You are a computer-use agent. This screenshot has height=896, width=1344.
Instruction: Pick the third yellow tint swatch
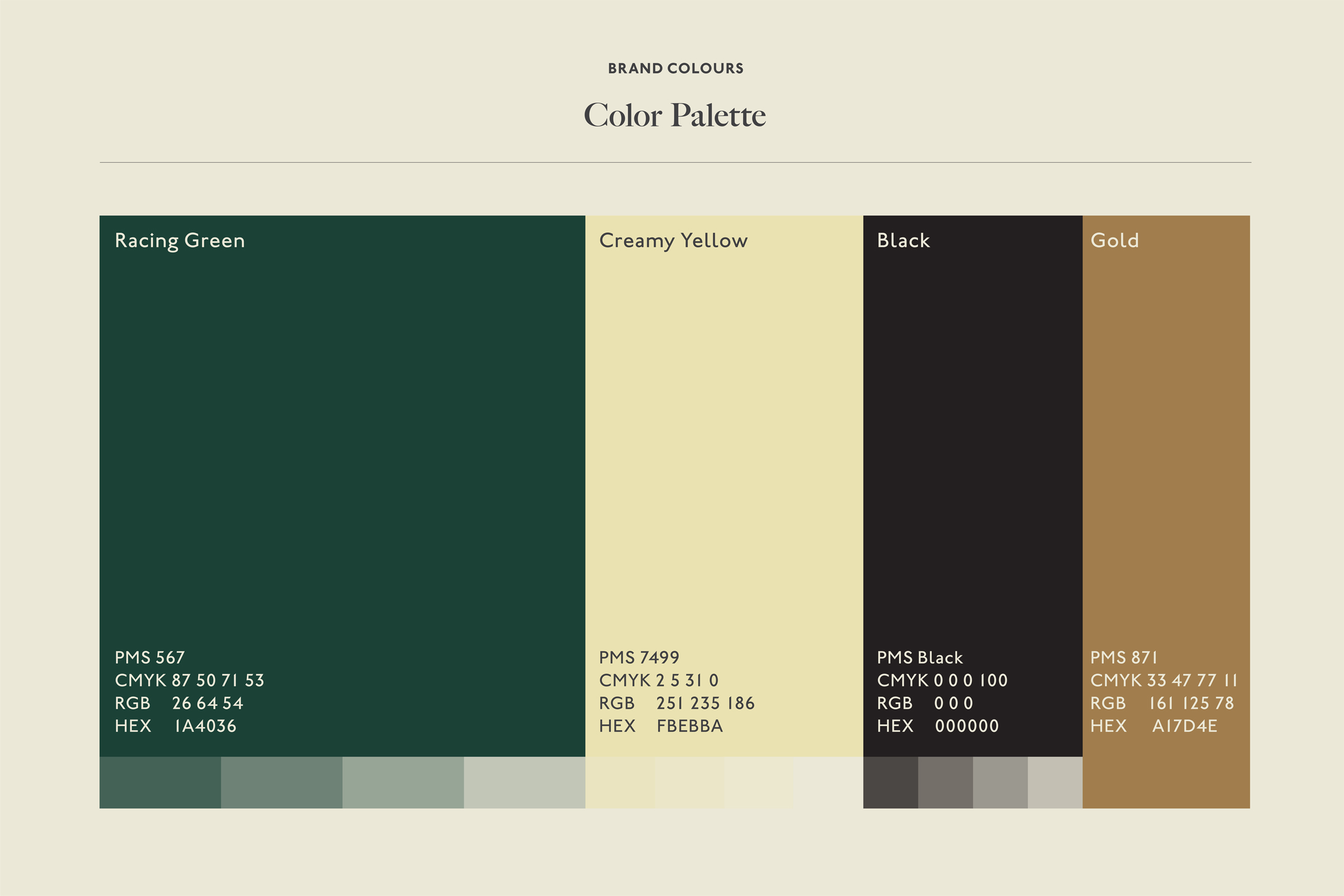tap(759, 782)
